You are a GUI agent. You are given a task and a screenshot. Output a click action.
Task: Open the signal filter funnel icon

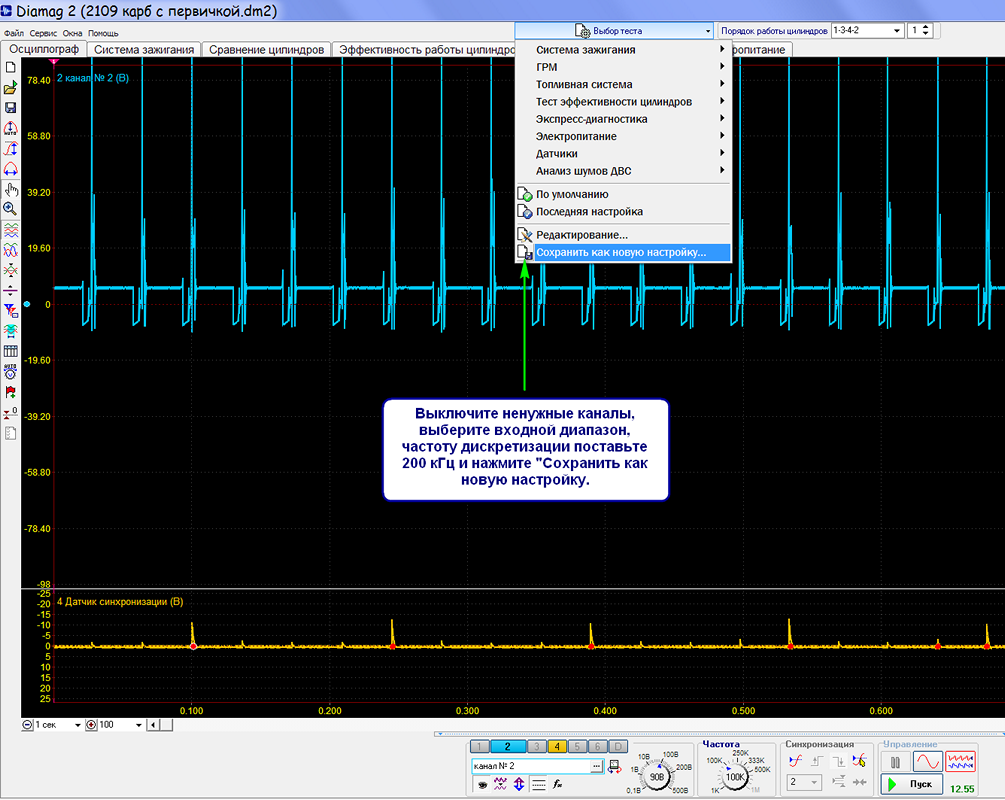point(10,310)
